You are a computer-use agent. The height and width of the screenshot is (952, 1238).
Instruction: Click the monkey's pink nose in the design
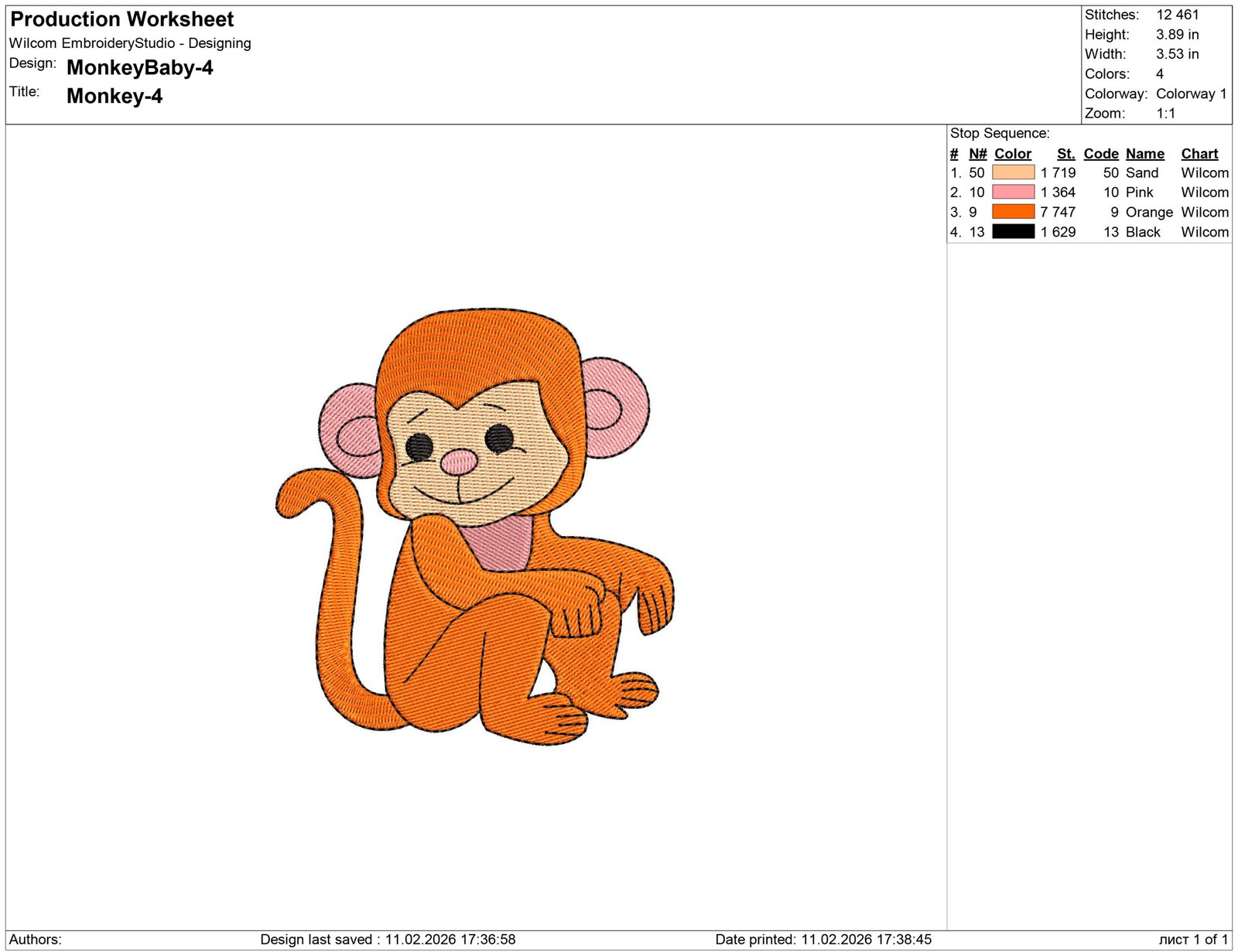[x=459, y=462]
